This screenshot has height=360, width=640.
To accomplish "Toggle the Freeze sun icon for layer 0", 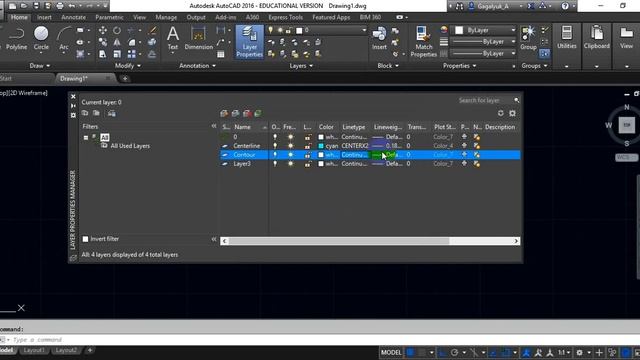I will point(291,137).
